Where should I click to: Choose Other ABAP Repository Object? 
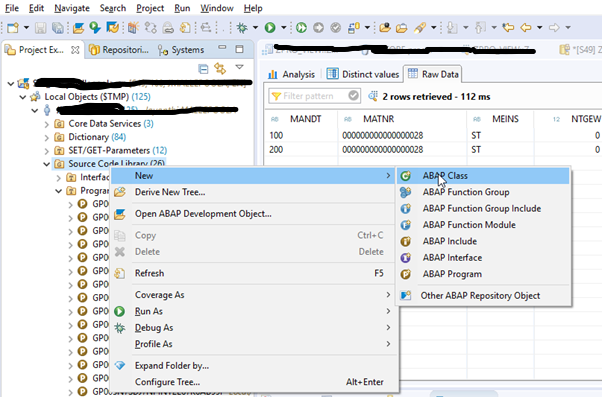coord(483,296)
